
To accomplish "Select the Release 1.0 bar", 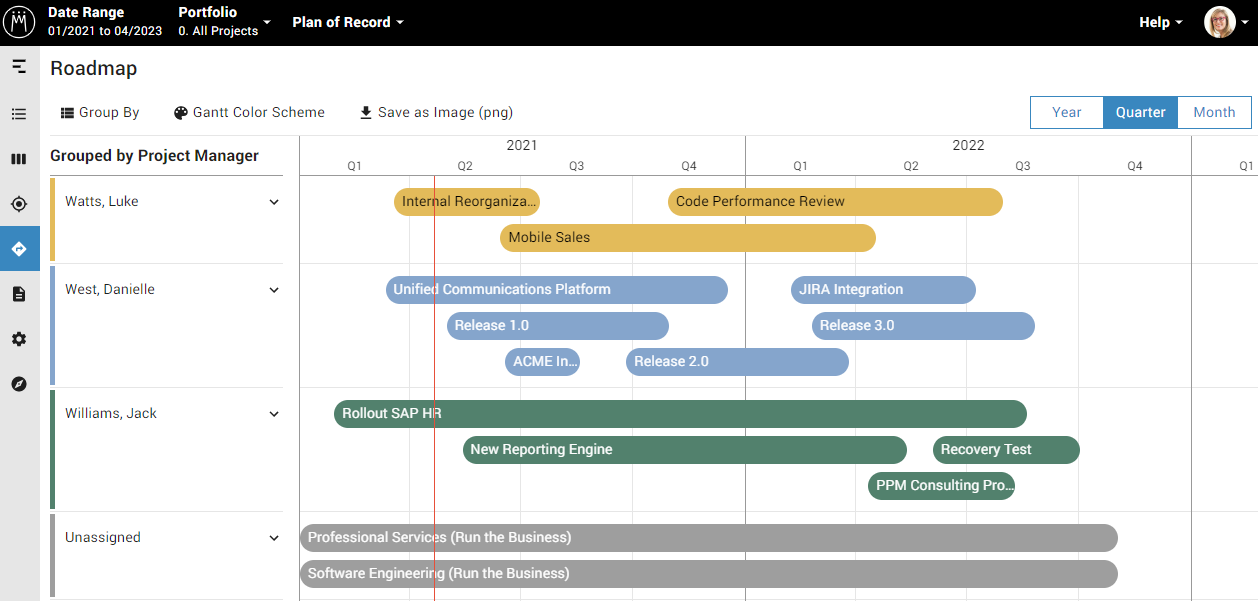I will (558, 326).
